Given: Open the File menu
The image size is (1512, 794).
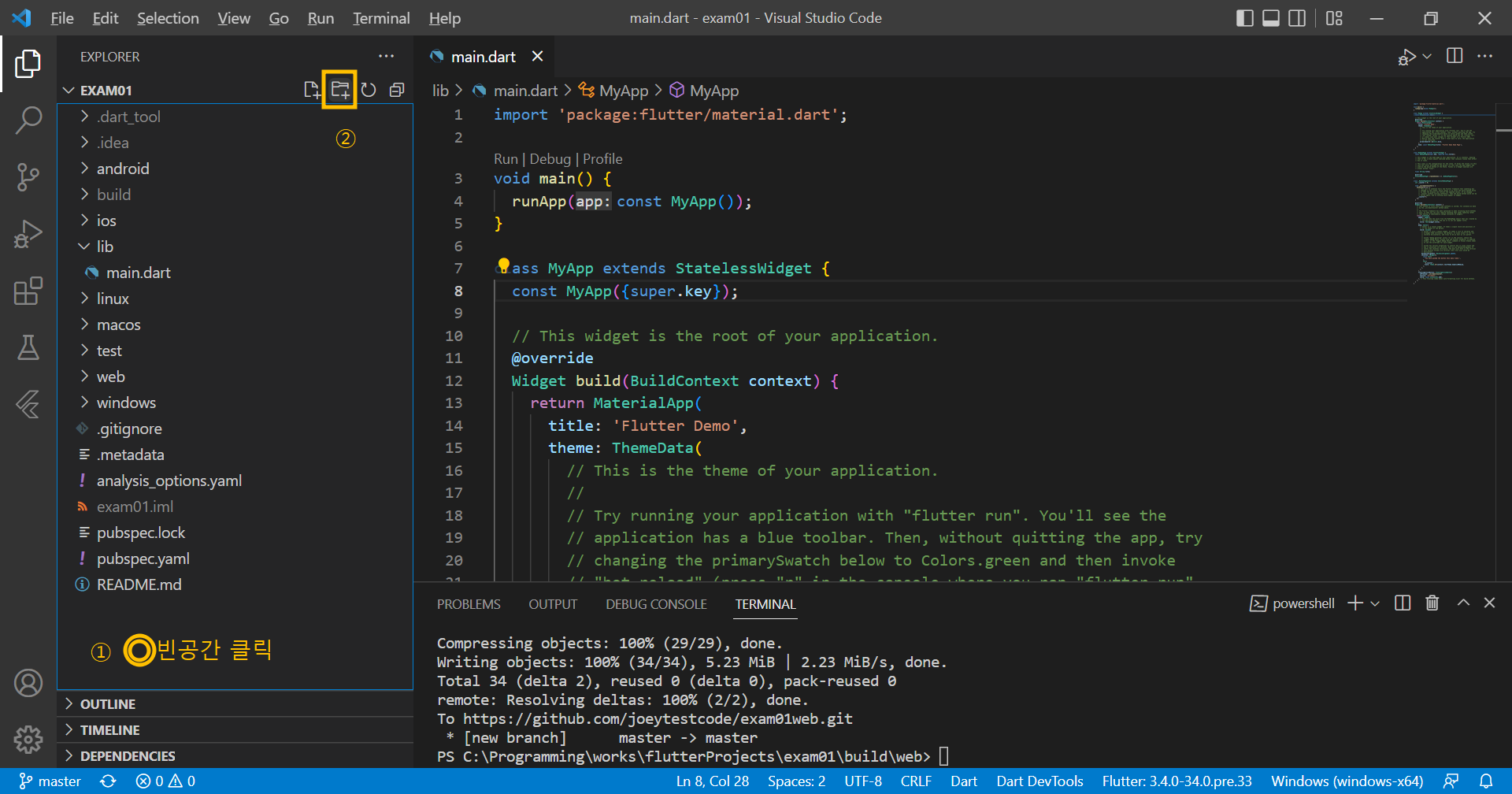Looking at the screenshot, I should coord(62,18).
